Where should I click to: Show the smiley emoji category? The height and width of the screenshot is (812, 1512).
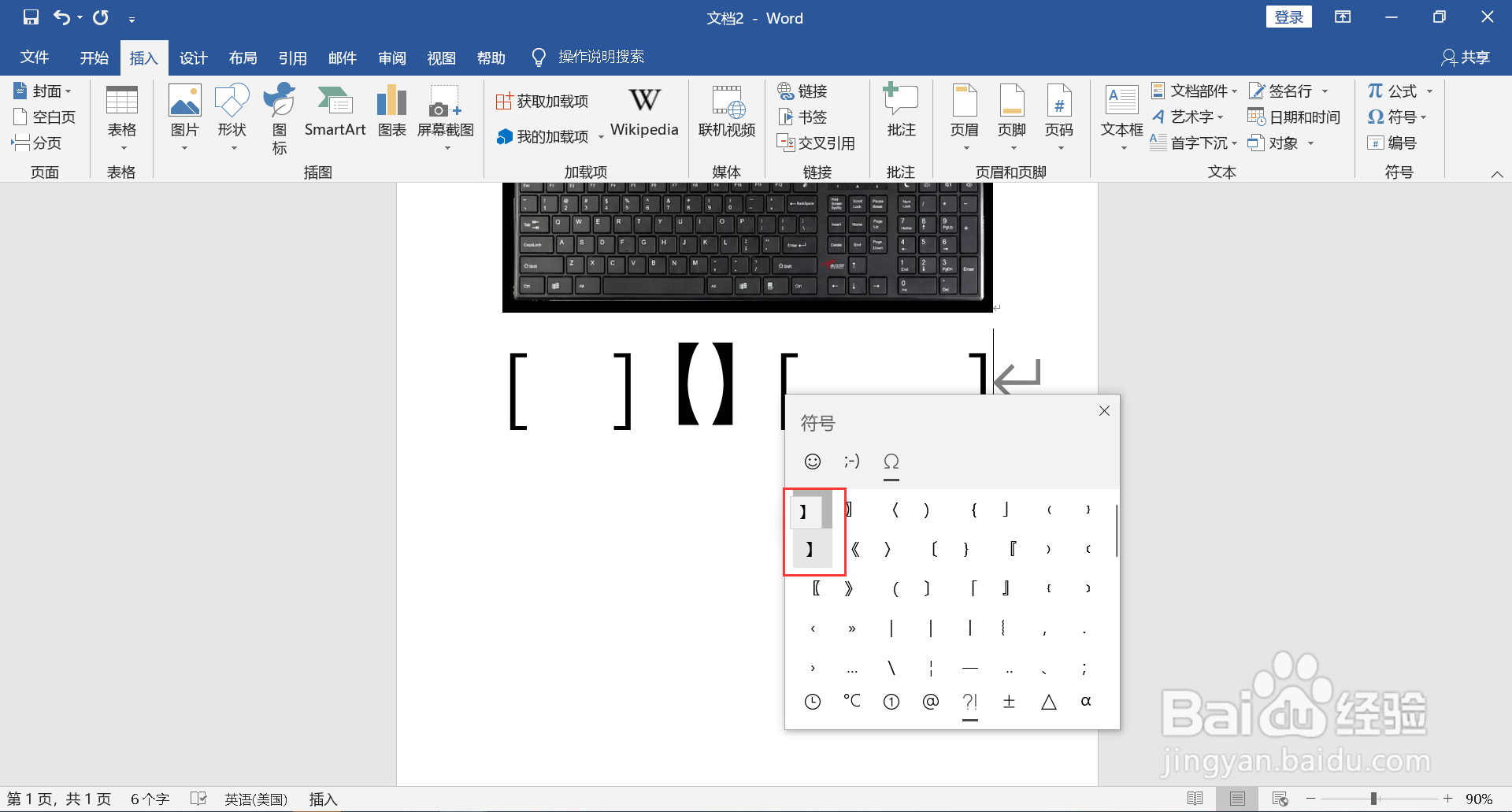(x=813, y=462)
